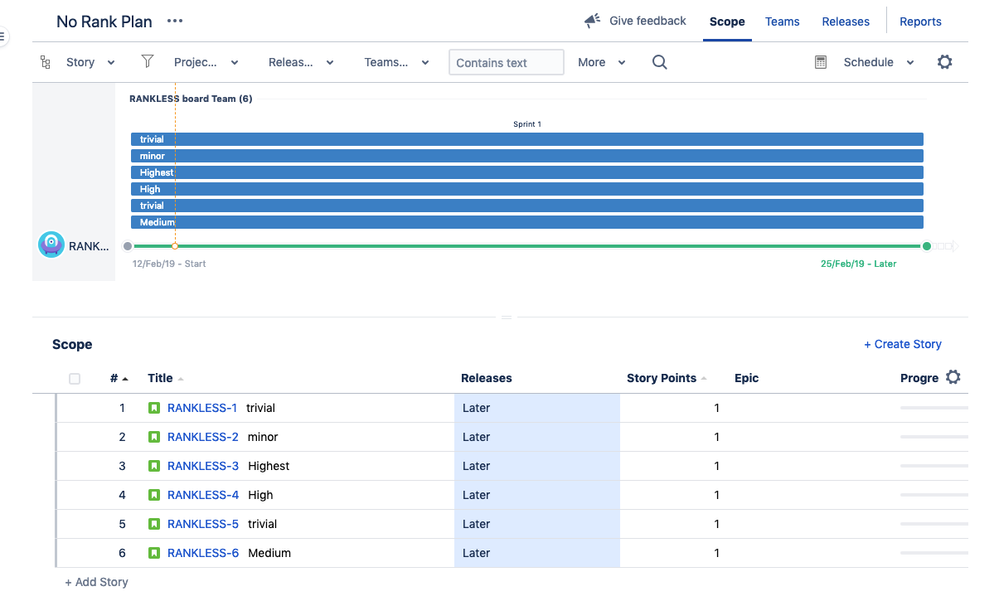999x591 pixels.
Task: Click the search magnifier icon
Action: point(658,62)
